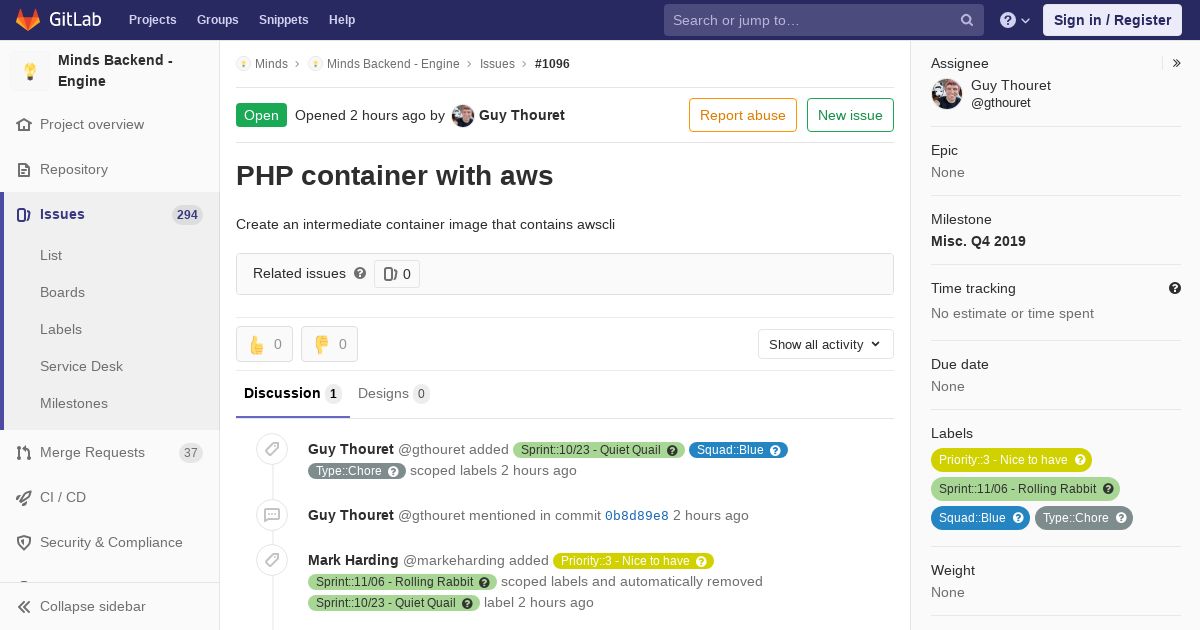
Task: Open the Help top nav item
Action: (x=342, y=20)
